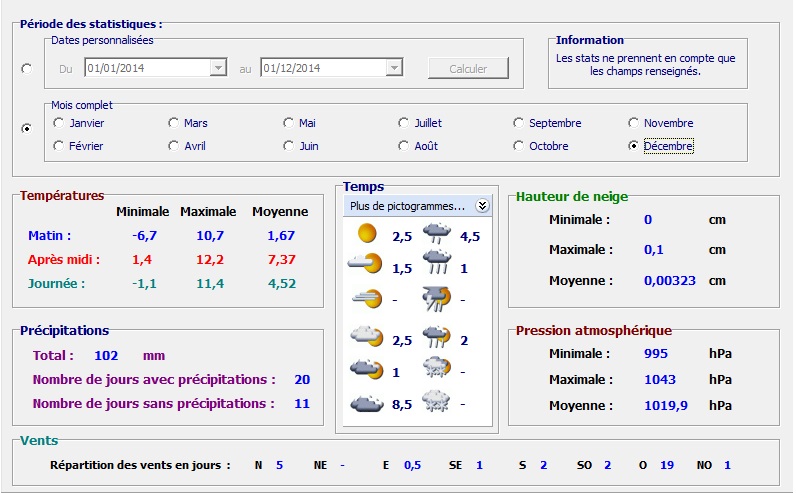Click the Matin maximum value 10,7
Image resolution: width=796 pixels, height=493 pixels.
tap(210, 236)
